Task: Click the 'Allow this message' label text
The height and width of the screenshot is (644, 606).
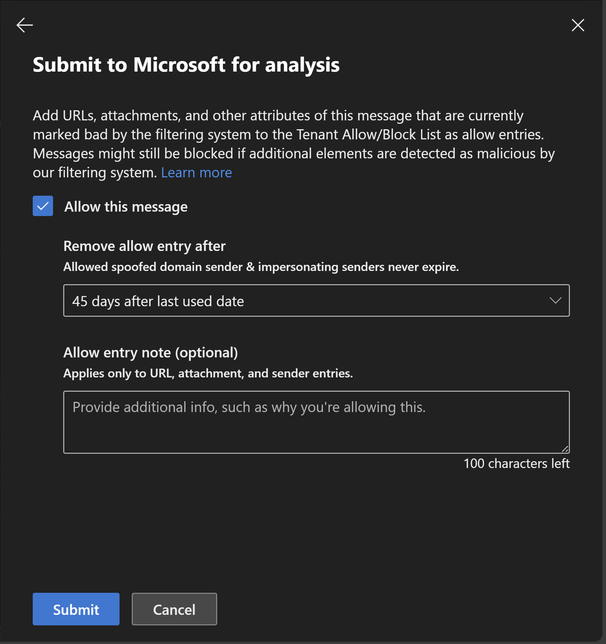Action: [x=125, y=207]
